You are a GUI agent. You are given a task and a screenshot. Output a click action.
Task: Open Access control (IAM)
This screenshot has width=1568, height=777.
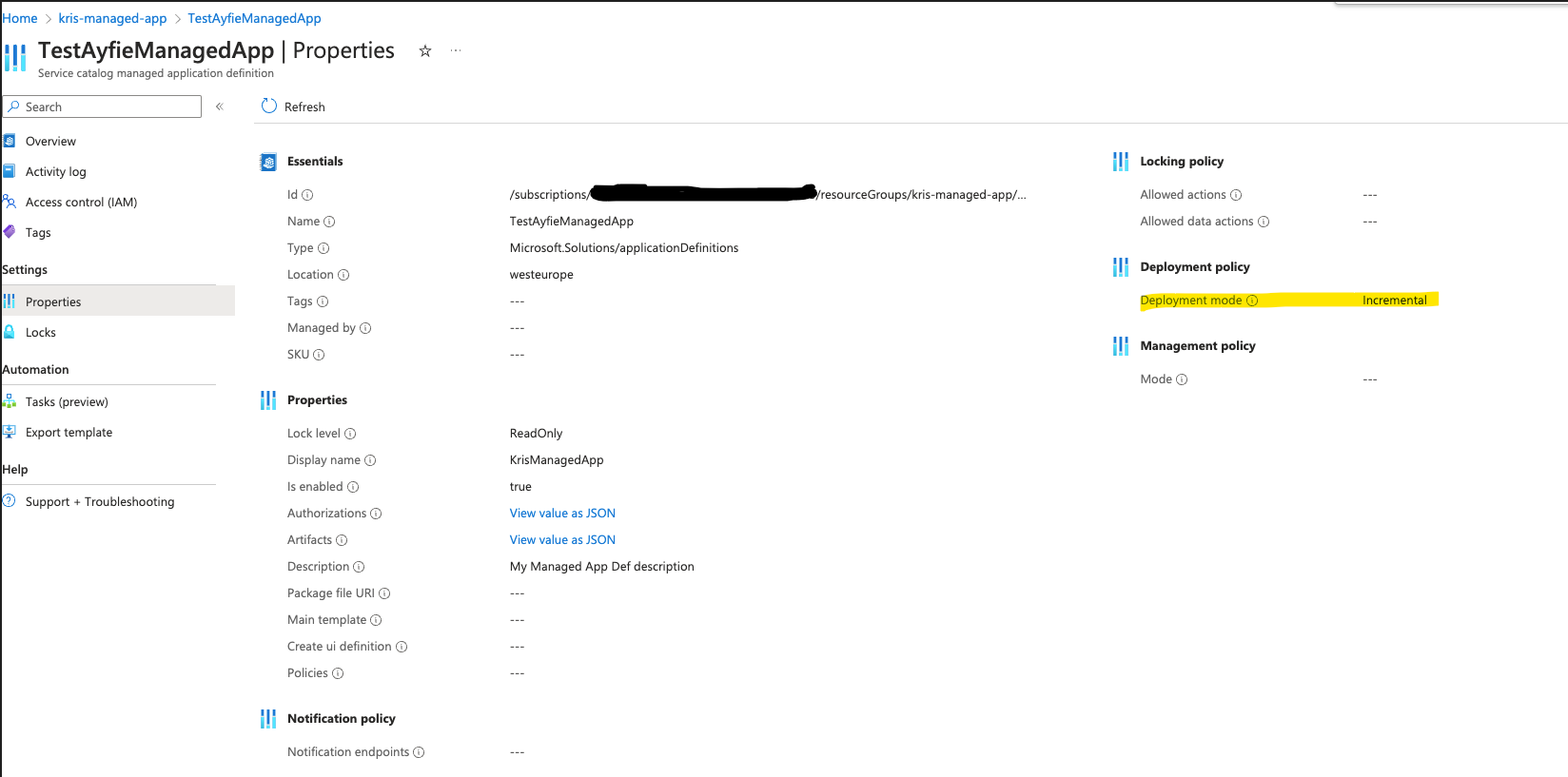click(81, 202)
